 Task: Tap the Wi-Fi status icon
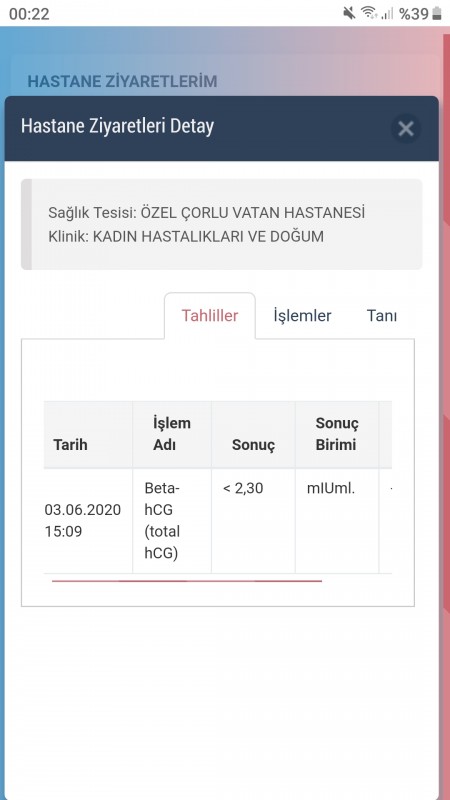tap(369, 13)
